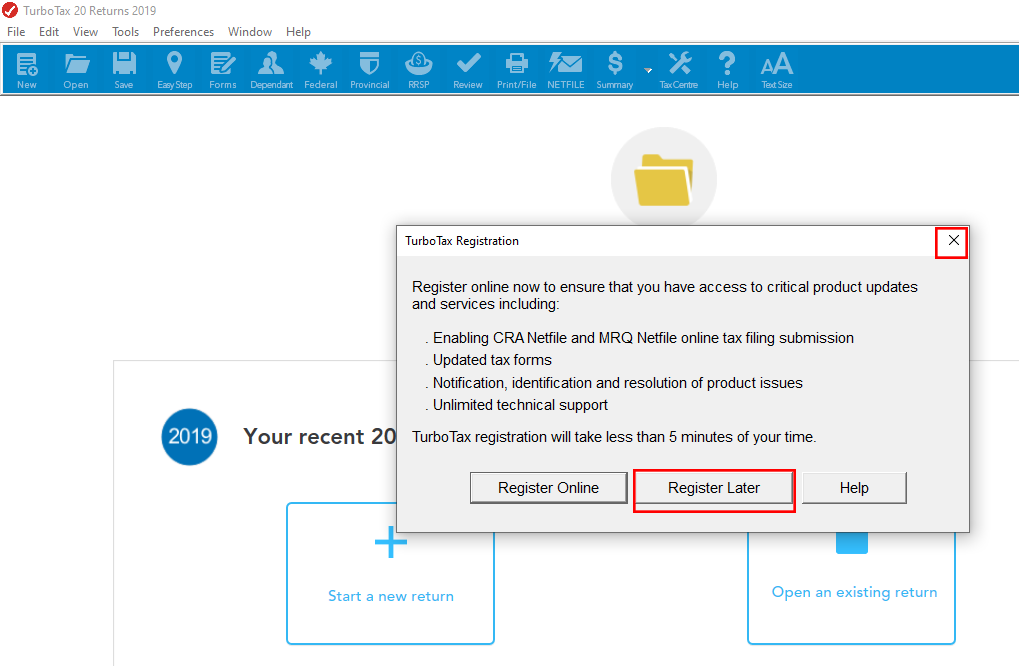Click the Register Online button
This screenshot has height=666, width=1019.
pos(548,488)
